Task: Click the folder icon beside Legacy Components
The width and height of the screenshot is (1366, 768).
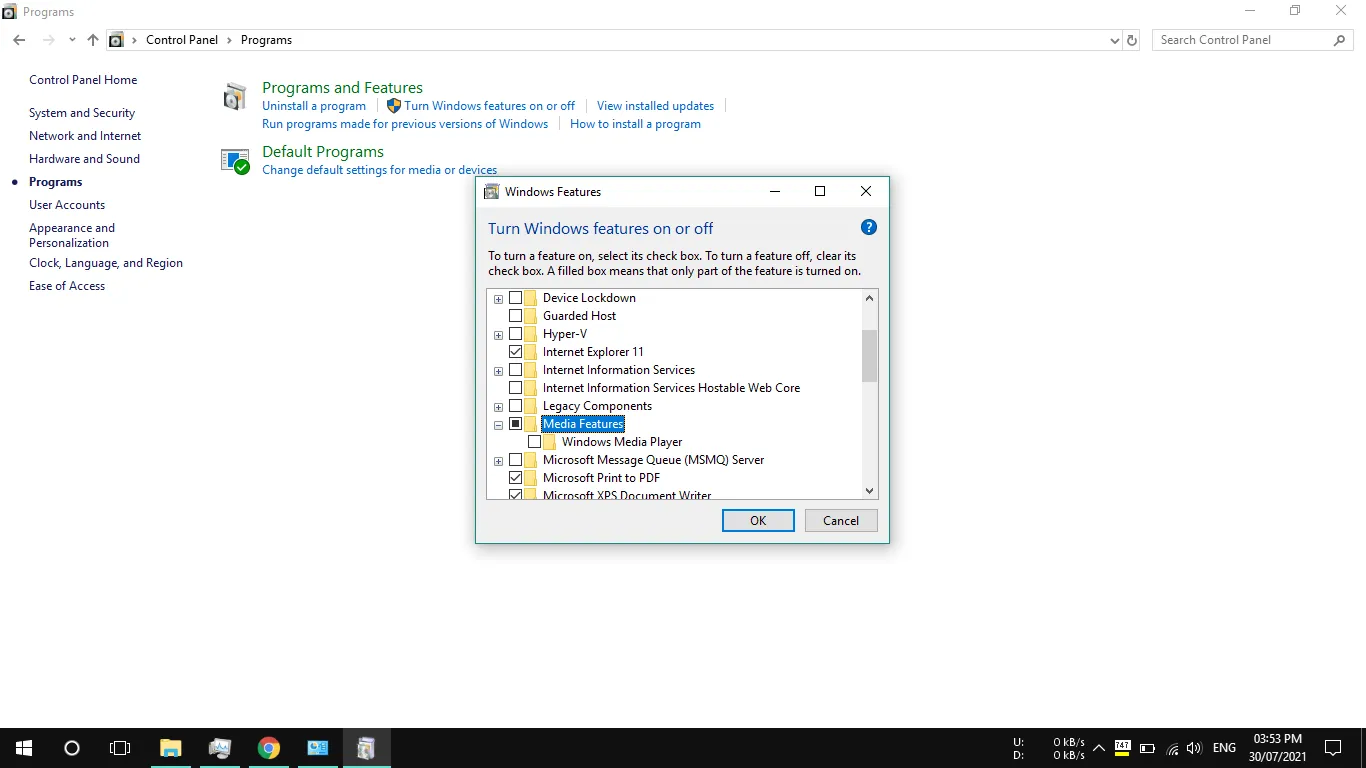Action: [x=531, y=406]
